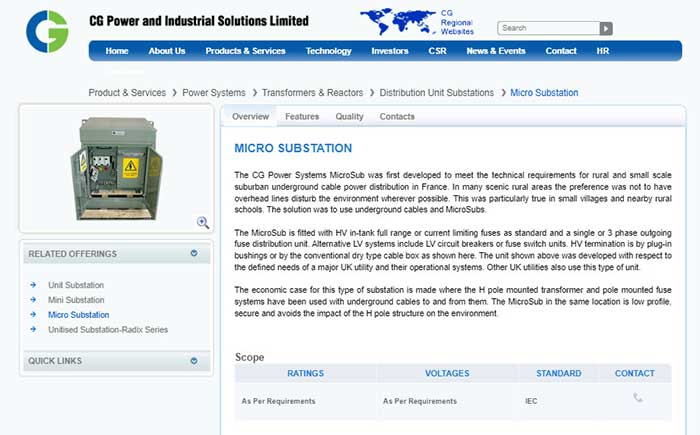The width and height of the screenshot is (700, 435).
Task: Click arrow bullet beside Mini Substation
Action: 33,300
